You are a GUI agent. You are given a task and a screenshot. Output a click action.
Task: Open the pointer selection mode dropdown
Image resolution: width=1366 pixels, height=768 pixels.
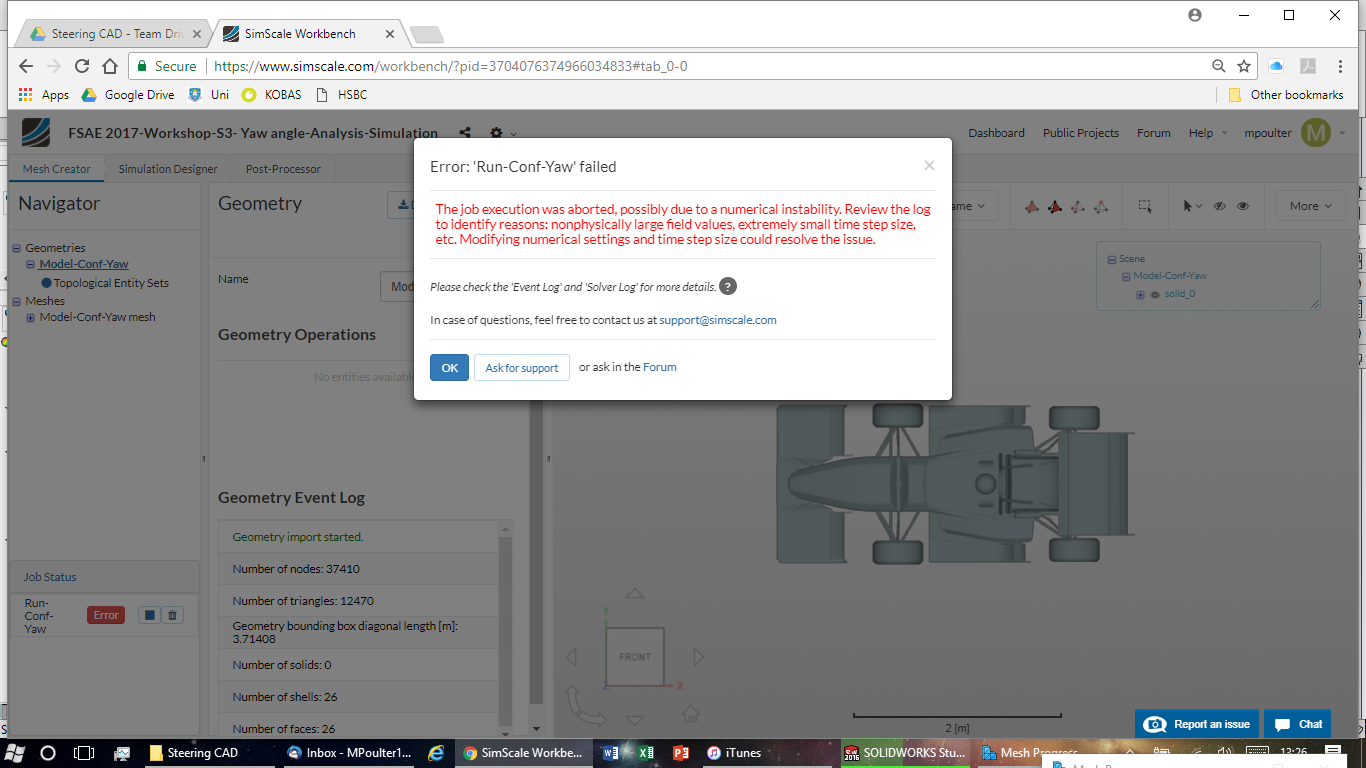[1193, 206]
